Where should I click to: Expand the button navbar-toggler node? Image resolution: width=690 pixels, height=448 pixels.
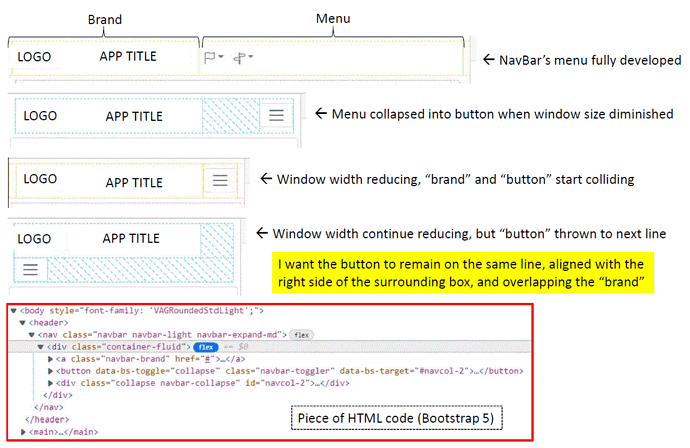[x=50, y=371]
